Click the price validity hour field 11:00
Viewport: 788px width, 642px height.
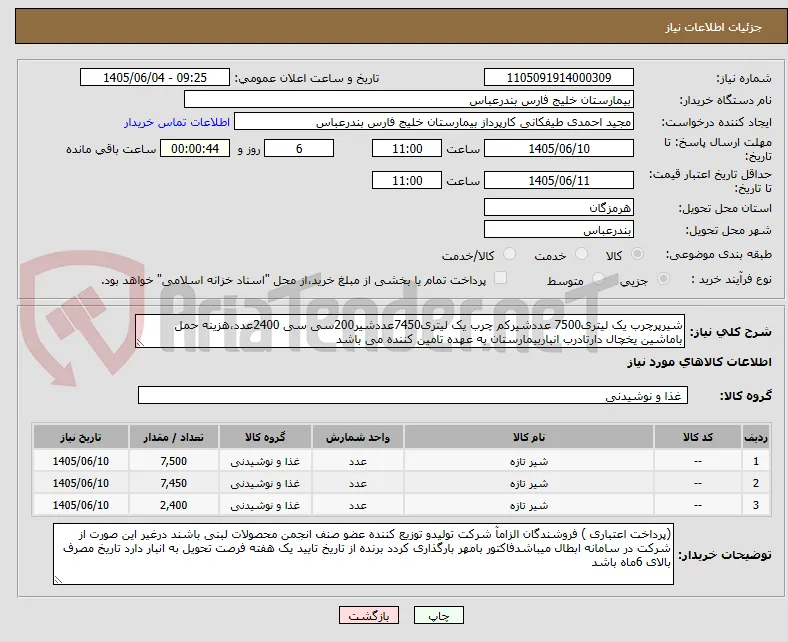point(407,180)
